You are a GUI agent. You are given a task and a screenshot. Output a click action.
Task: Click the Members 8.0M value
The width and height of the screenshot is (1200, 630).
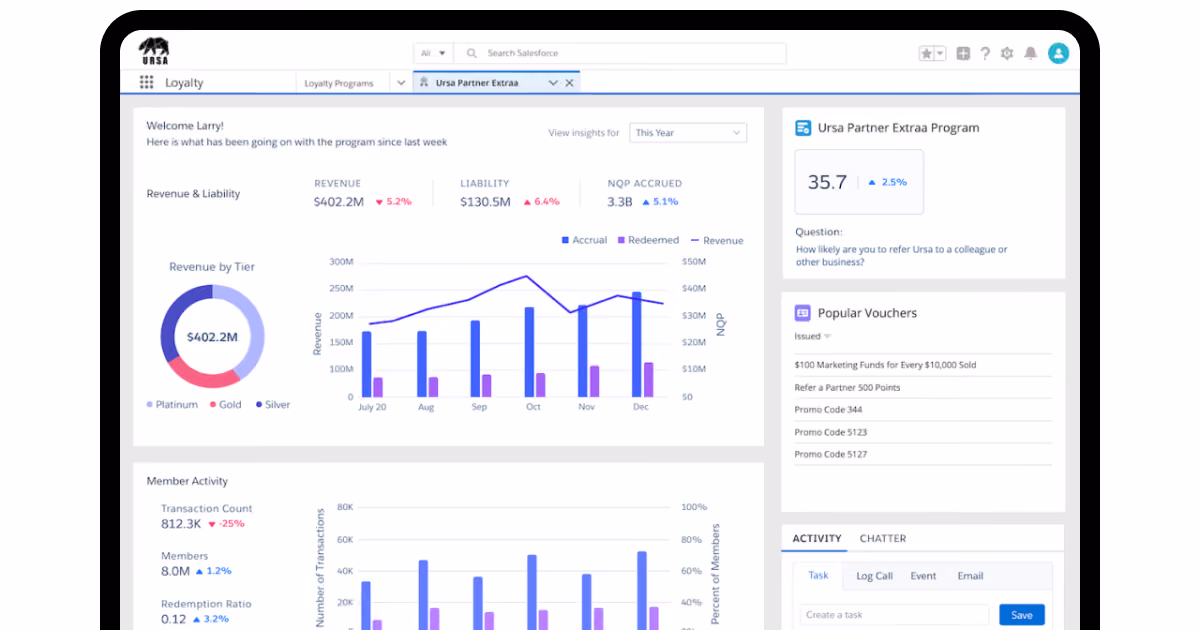(175, 571)
